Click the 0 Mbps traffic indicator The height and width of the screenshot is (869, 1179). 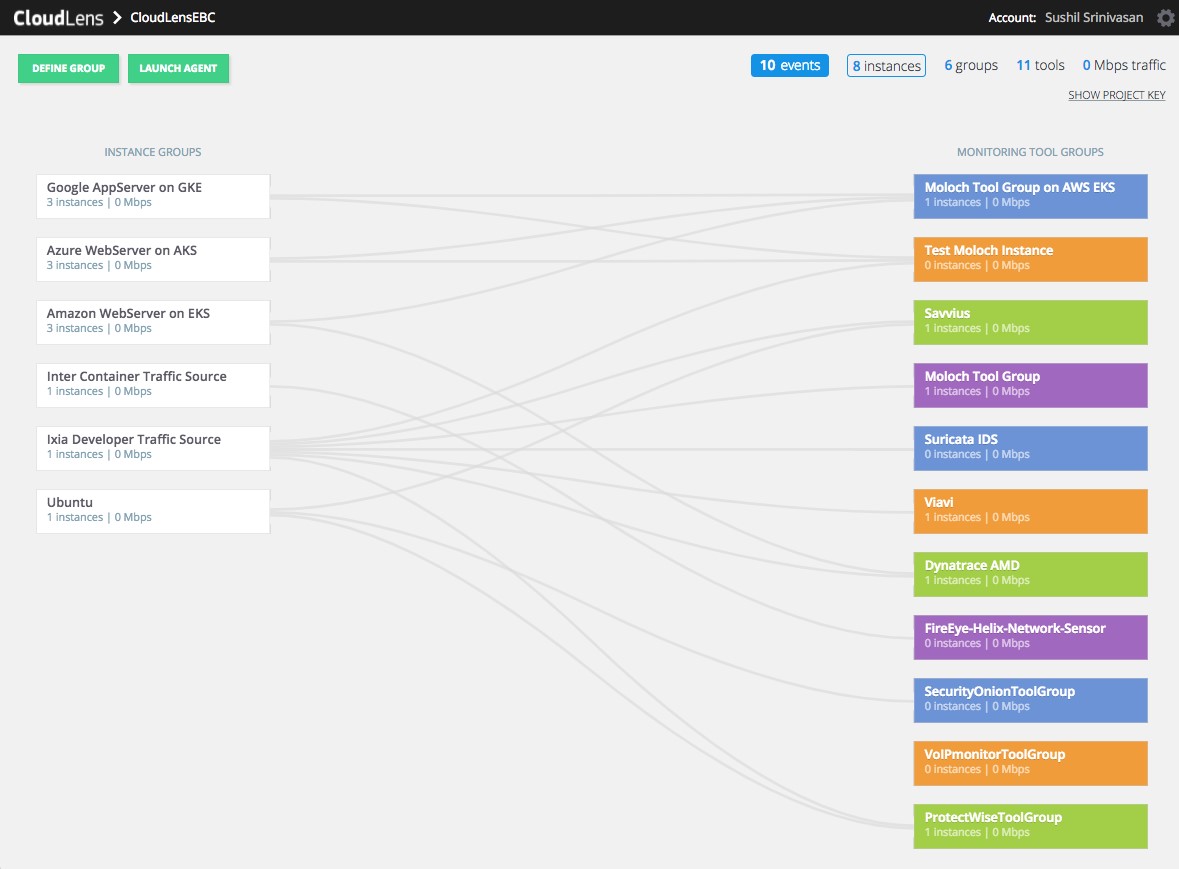1124,64
